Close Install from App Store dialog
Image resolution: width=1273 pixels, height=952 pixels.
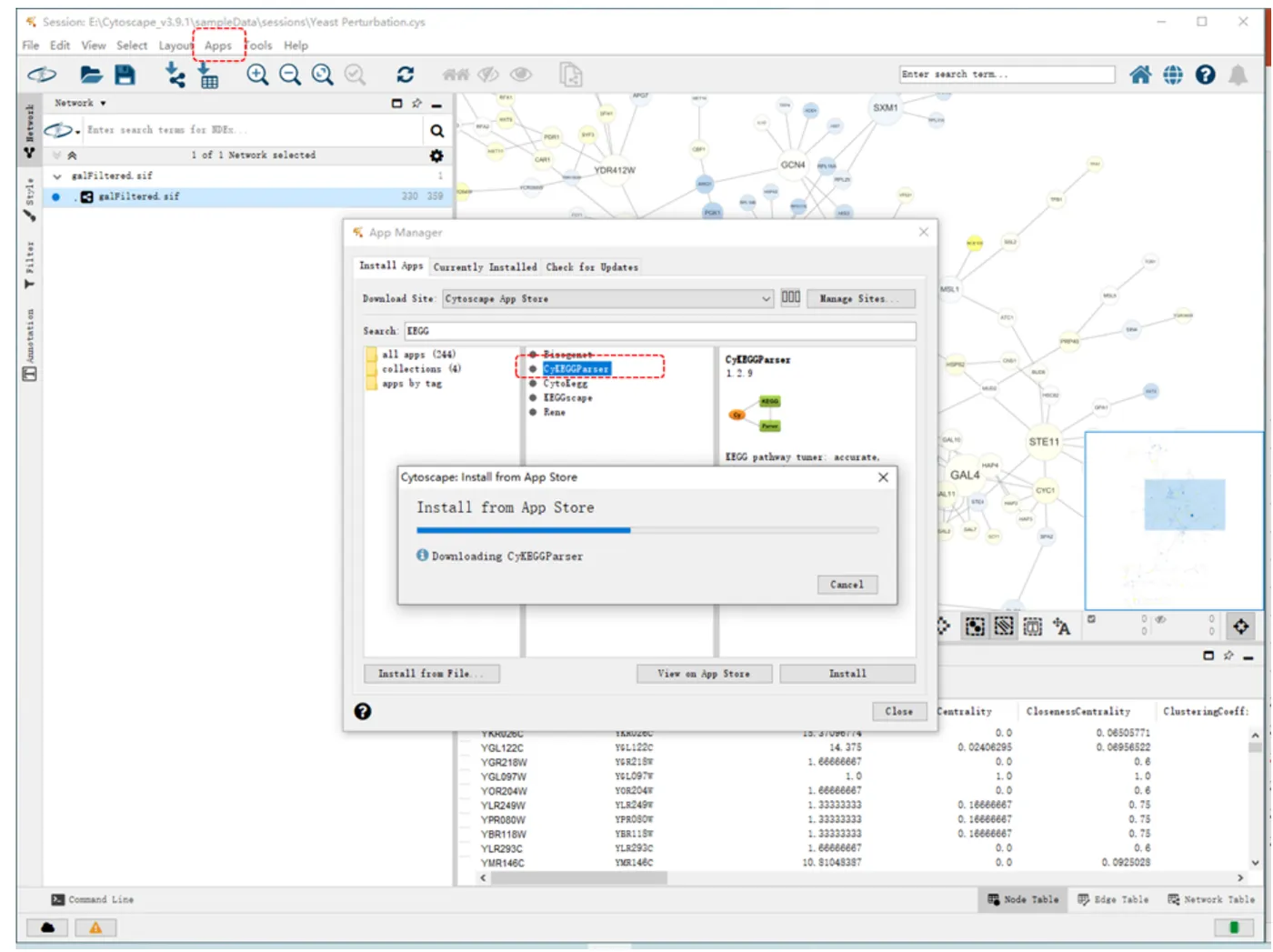(x=883, y=477)
